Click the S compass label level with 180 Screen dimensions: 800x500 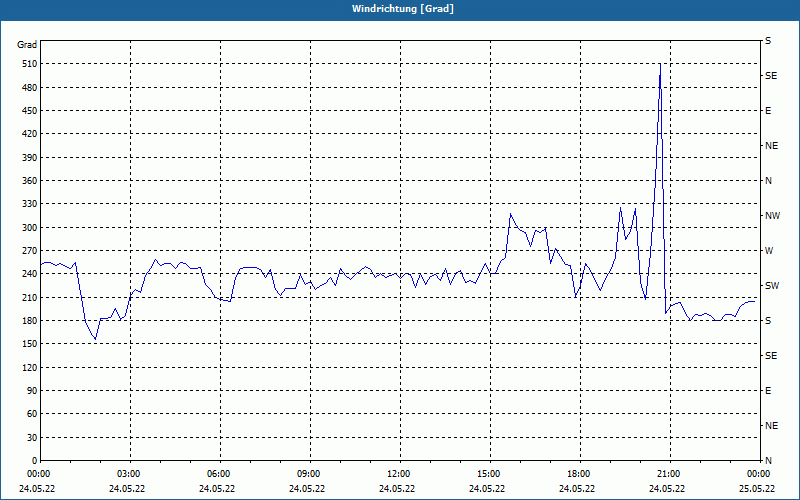point(768,321)
